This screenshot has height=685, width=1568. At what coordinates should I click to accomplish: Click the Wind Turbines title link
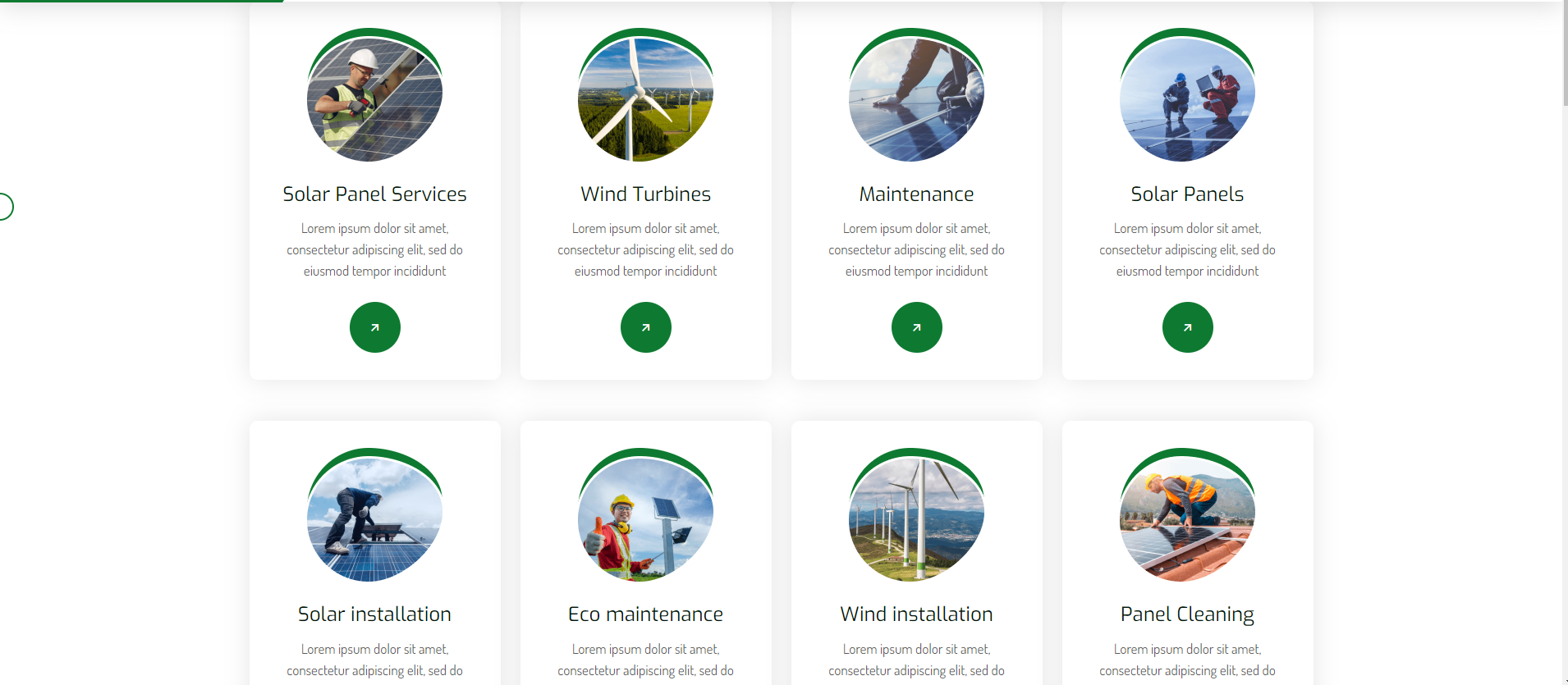[645, 194]
